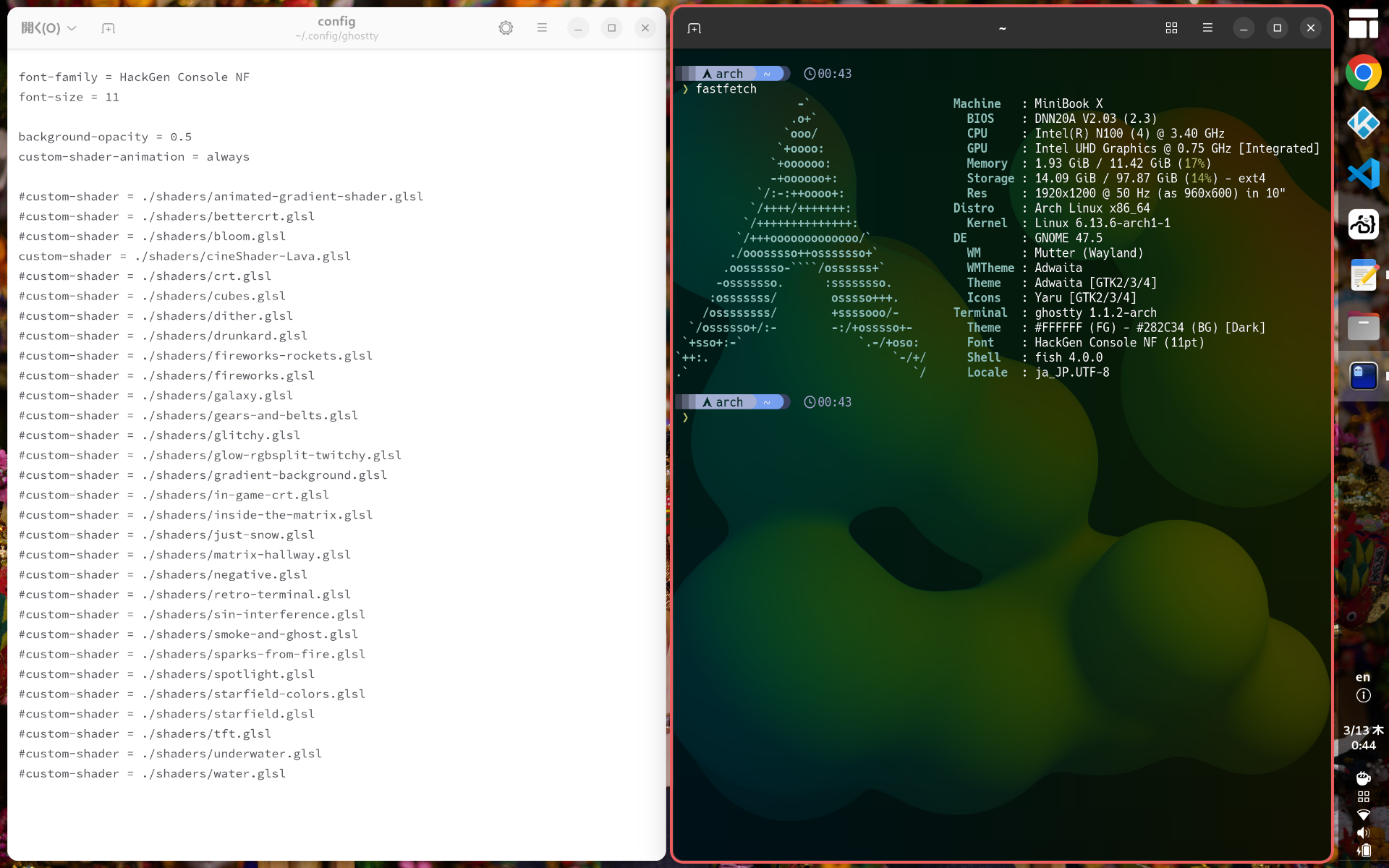Maximize the Ghostty terminal window
1389x868 pixels.
tap(1277, 28)
